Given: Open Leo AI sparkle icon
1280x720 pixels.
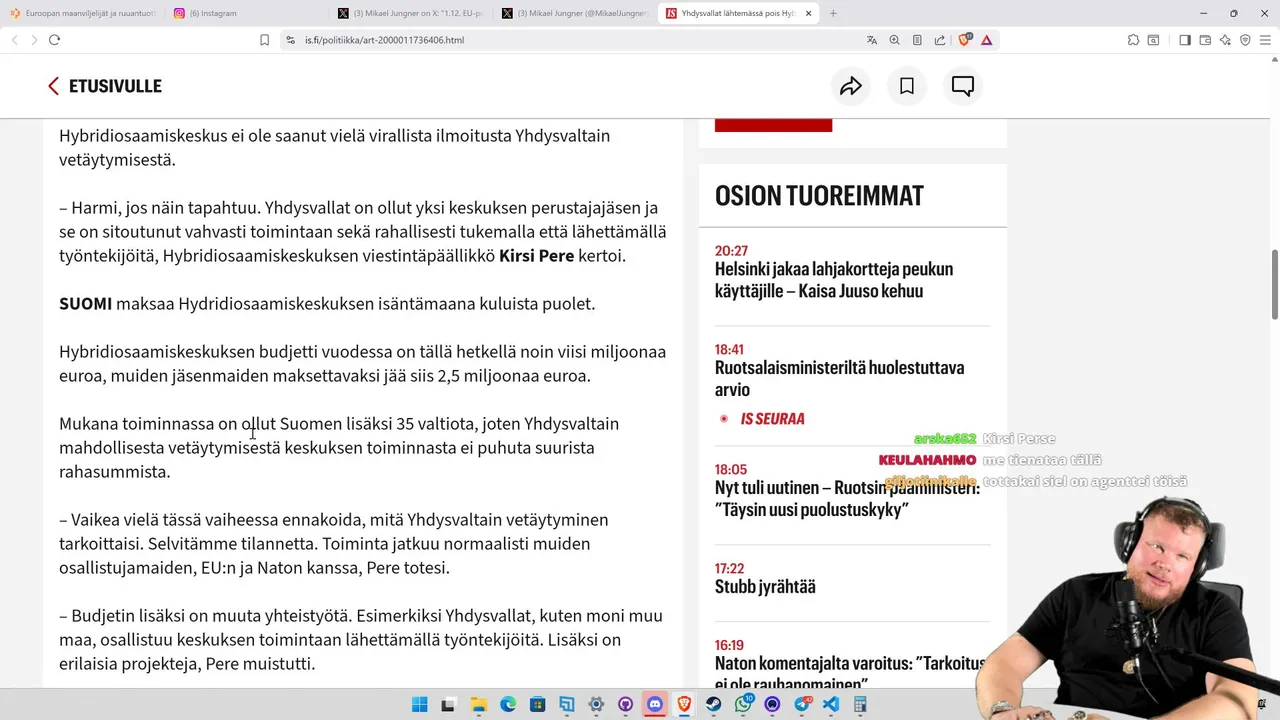Looking at the screenshot, I should [x=1225, y=40].
